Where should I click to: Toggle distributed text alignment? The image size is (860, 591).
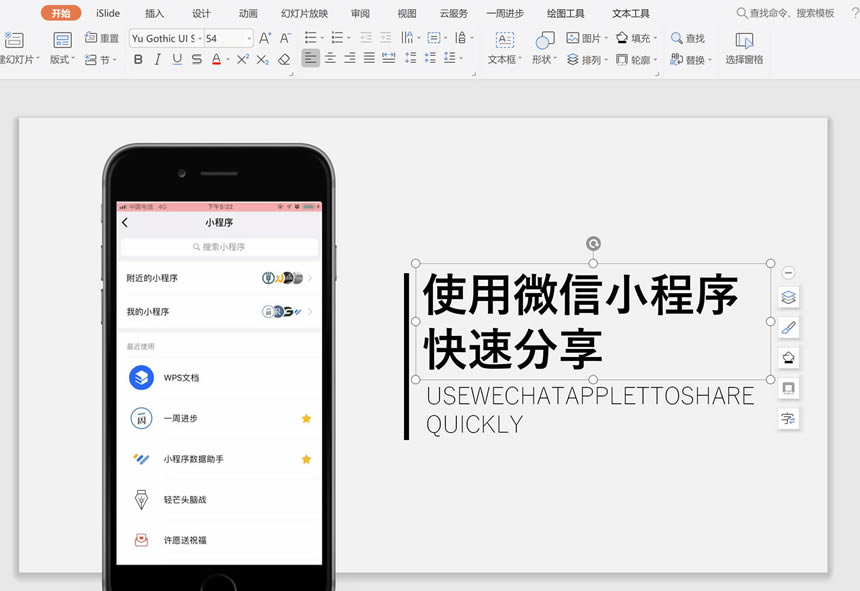click(x=389, y=58)
